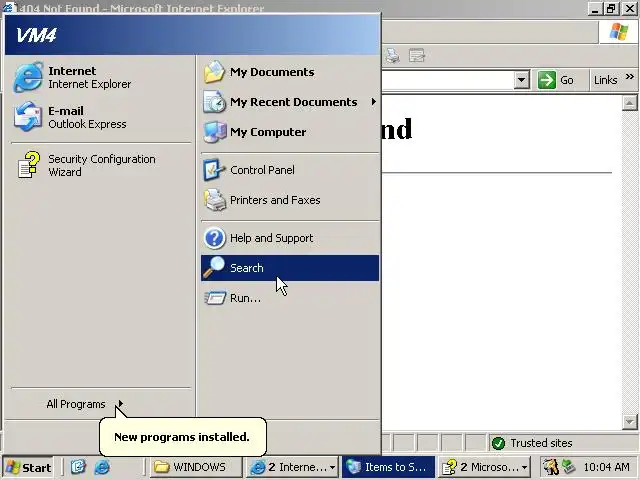Open Printers and Faxes
The height and width of the screenshot is (480, 640).
coord(290,200)
